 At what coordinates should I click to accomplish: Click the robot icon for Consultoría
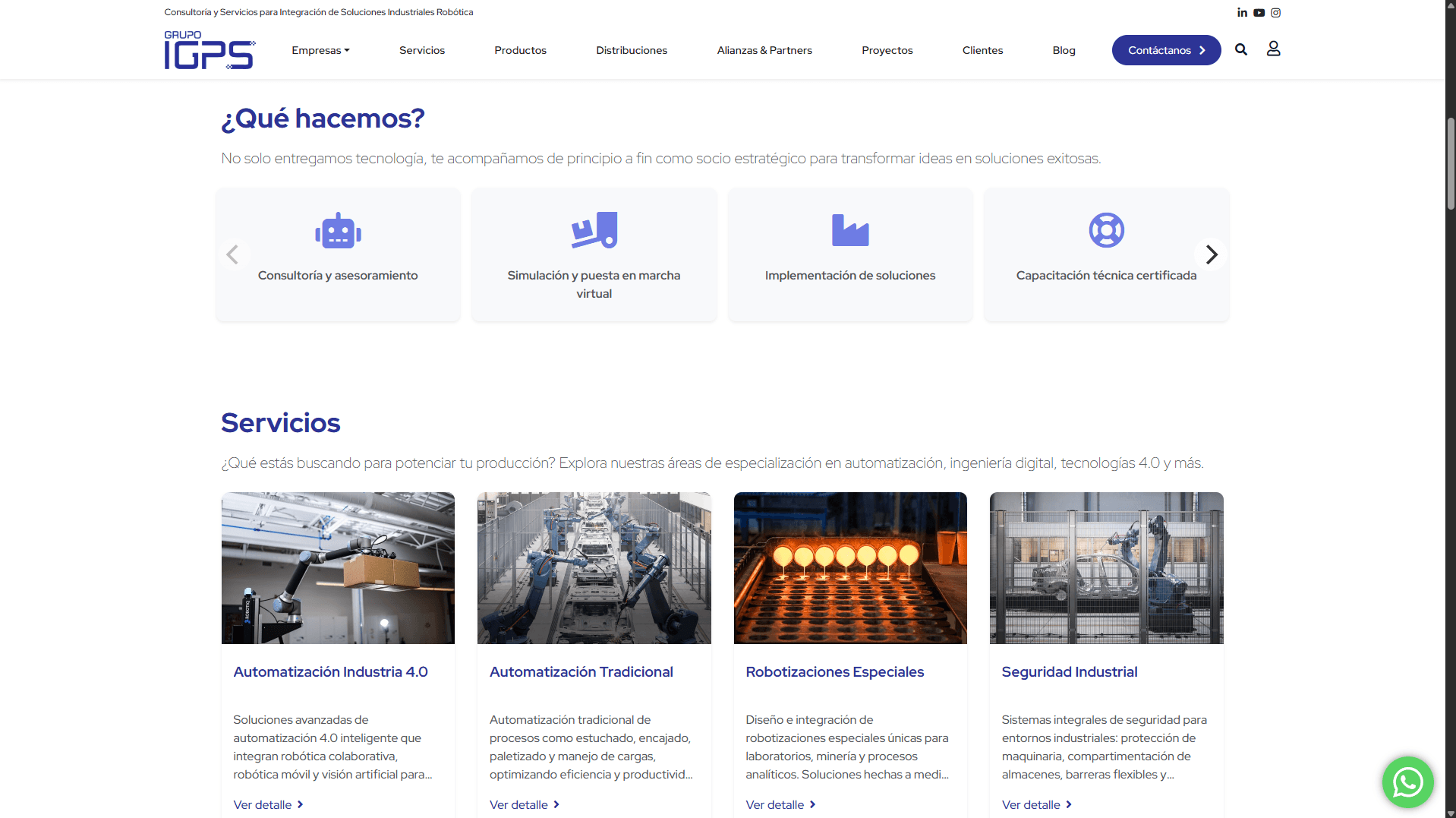tap(338, 230)
